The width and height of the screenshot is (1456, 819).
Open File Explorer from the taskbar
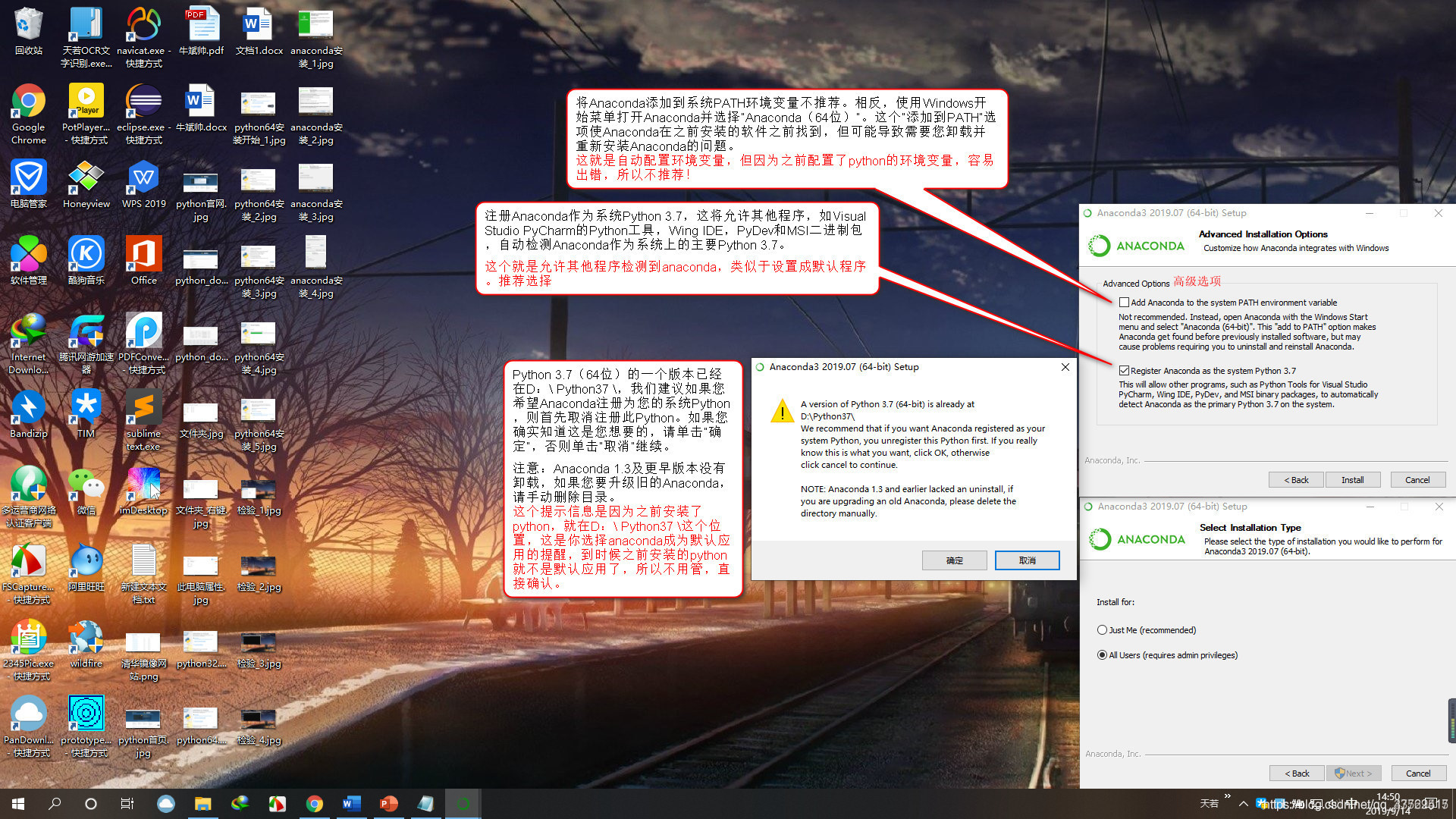pyautogui.click(x=202, y=804)
